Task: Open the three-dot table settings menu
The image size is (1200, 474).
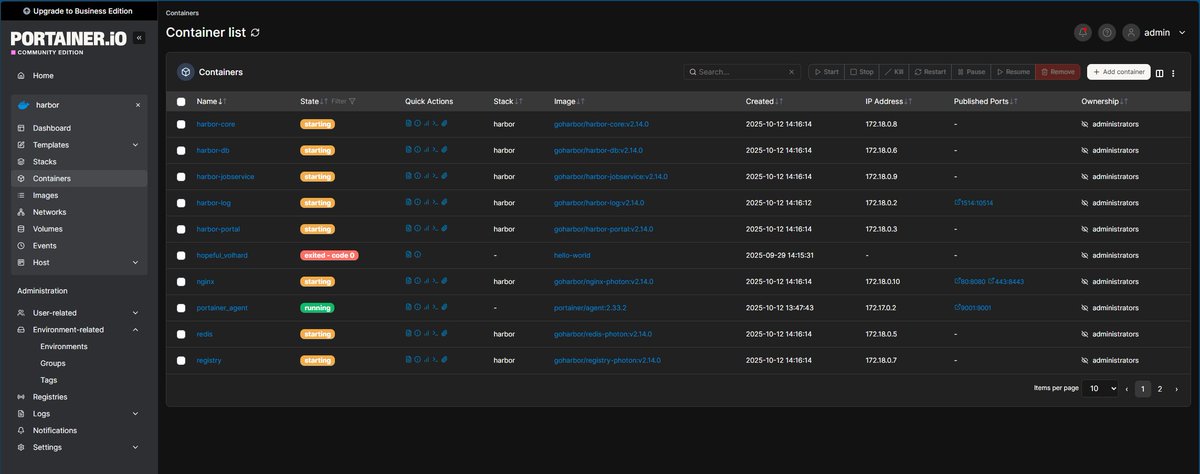Action: click(1172, 72)
